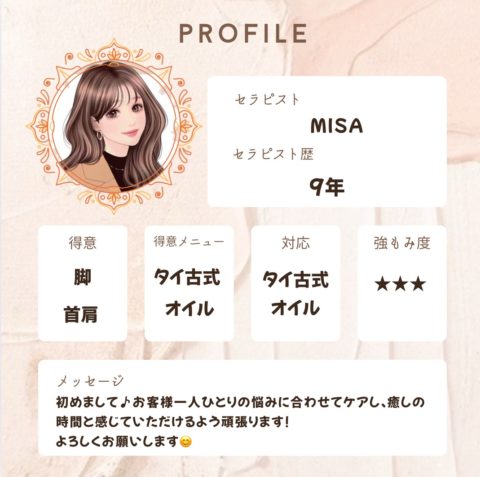Click the 首肩 specialty text
The width and height of the screenshot is (480, 477).
[81, 315]
